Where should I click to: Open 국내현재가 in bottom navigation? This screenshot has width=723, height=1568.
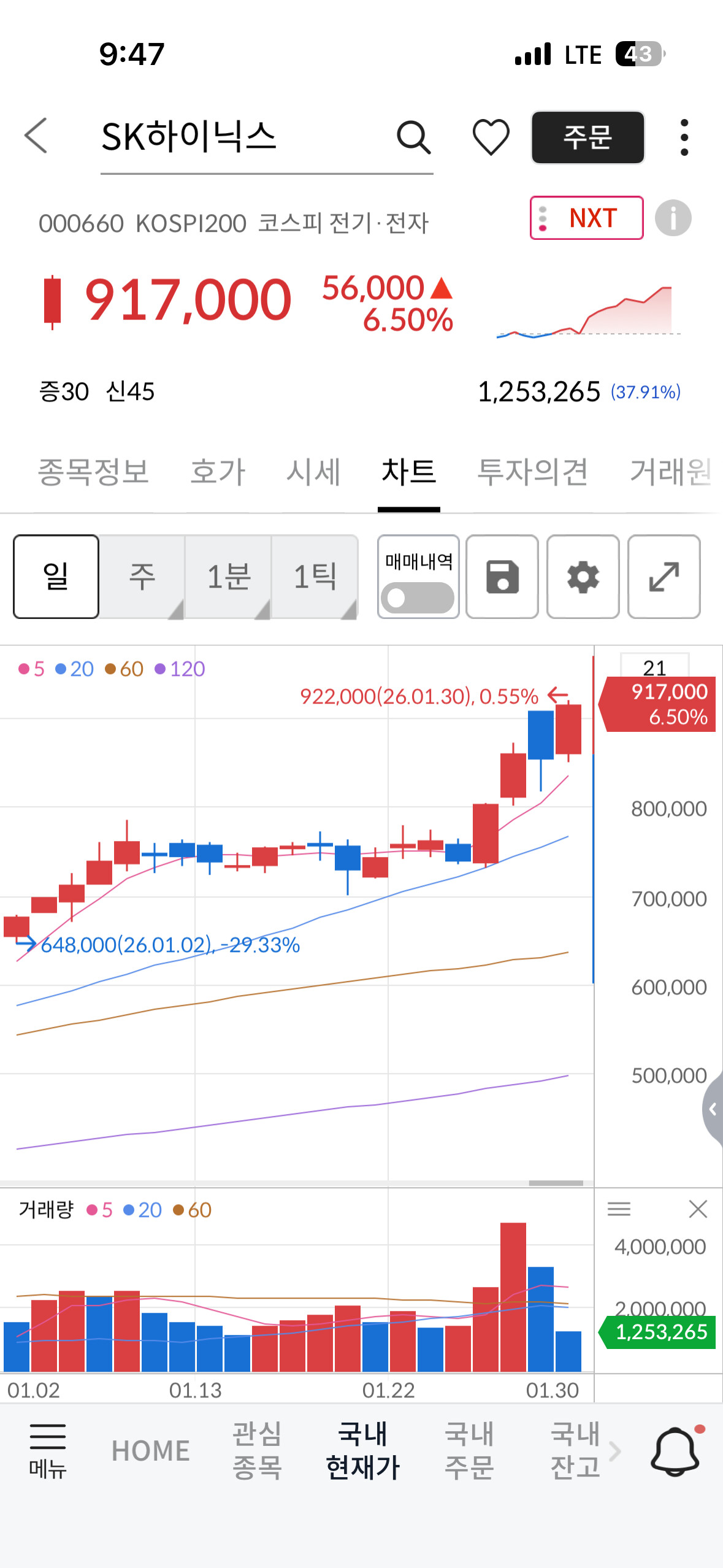pyautogui.click(x=363, y=1451)
